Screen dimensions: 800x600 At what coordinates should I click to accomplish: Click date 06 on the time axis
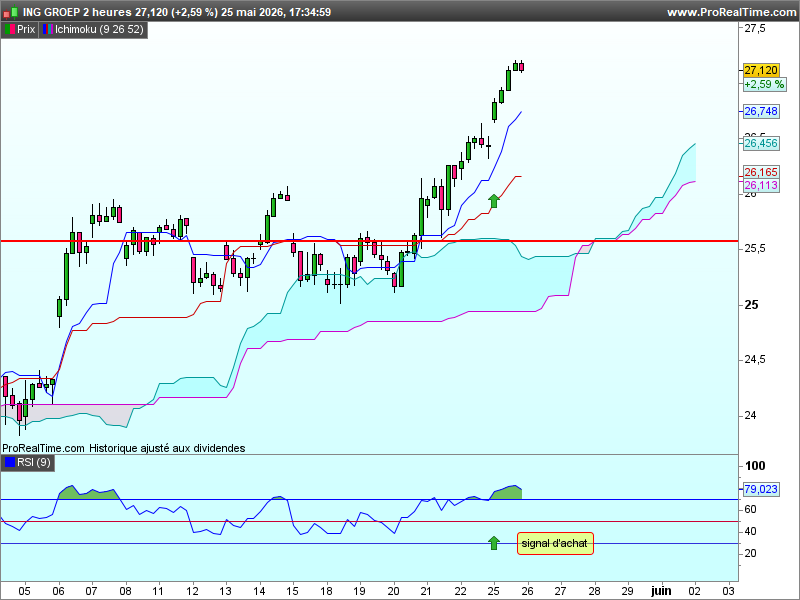58,591
